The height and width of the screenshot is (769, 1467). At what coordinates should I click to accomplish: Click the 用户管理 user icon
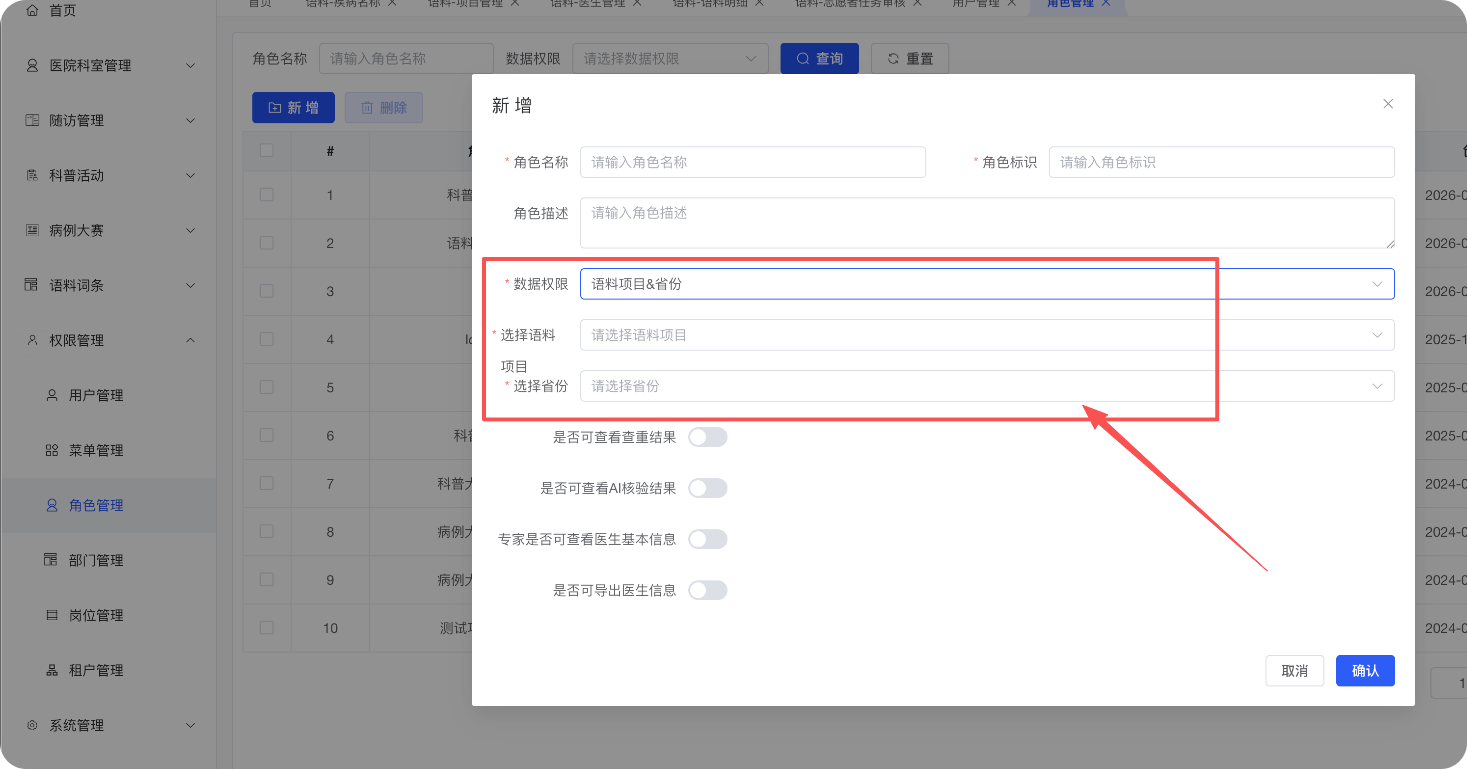pos(52,395)
